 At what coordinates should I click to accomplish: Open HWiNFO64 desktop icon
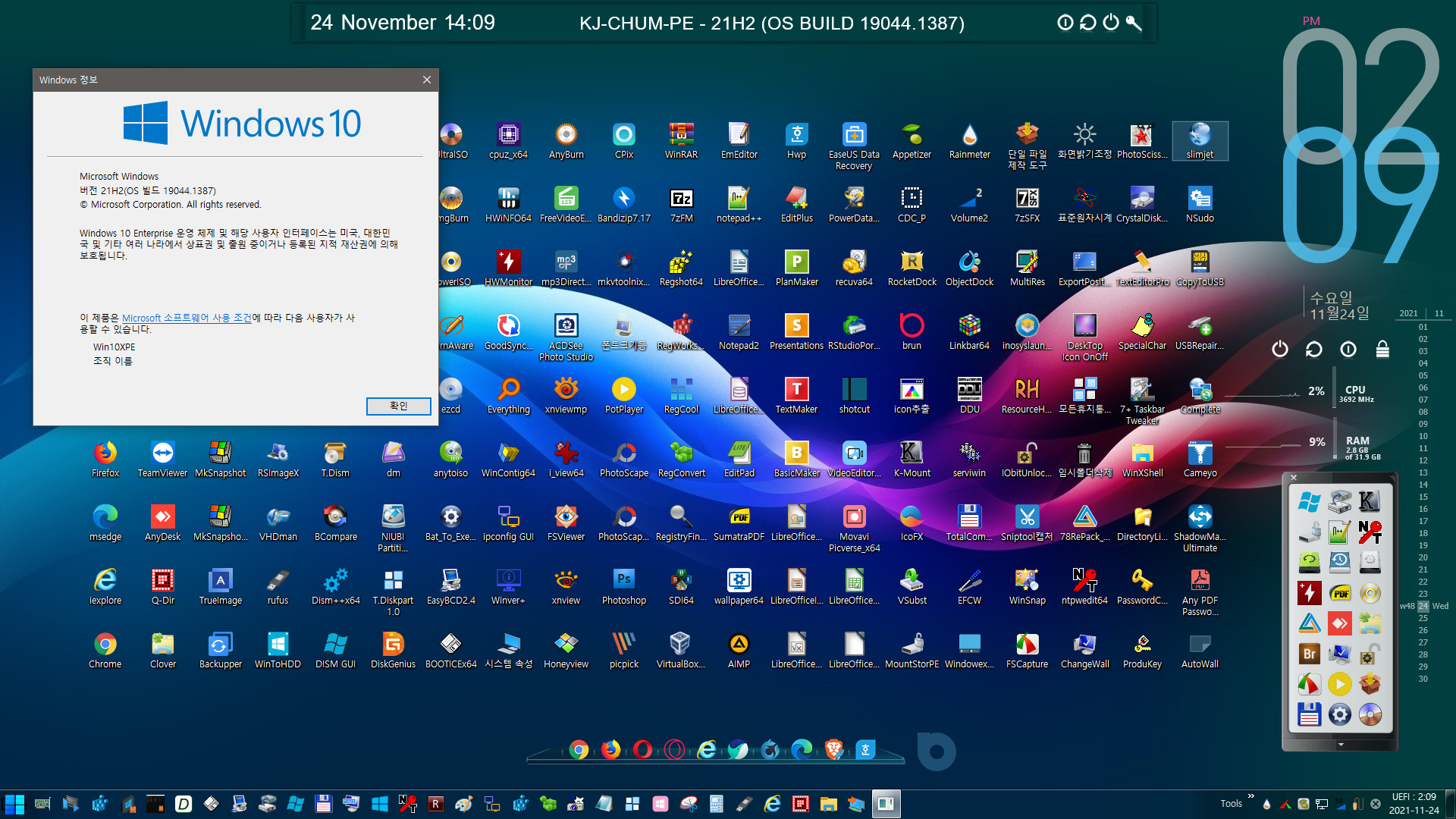[508, 205]
